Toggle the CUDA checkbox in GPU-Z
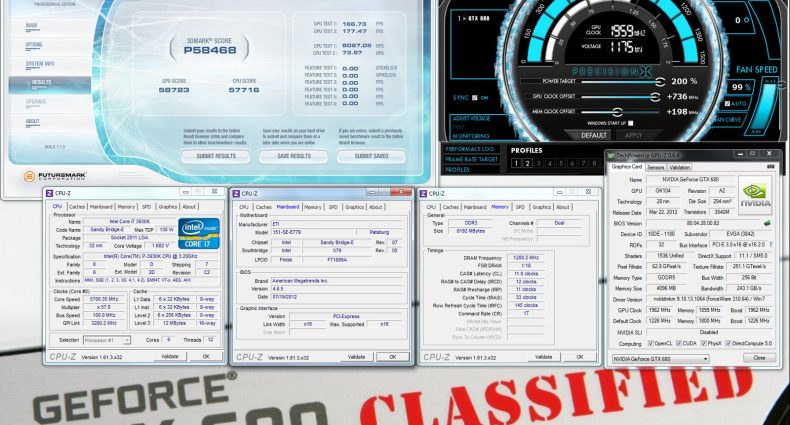This screenshot has height=425, width=790. point(679,343)
